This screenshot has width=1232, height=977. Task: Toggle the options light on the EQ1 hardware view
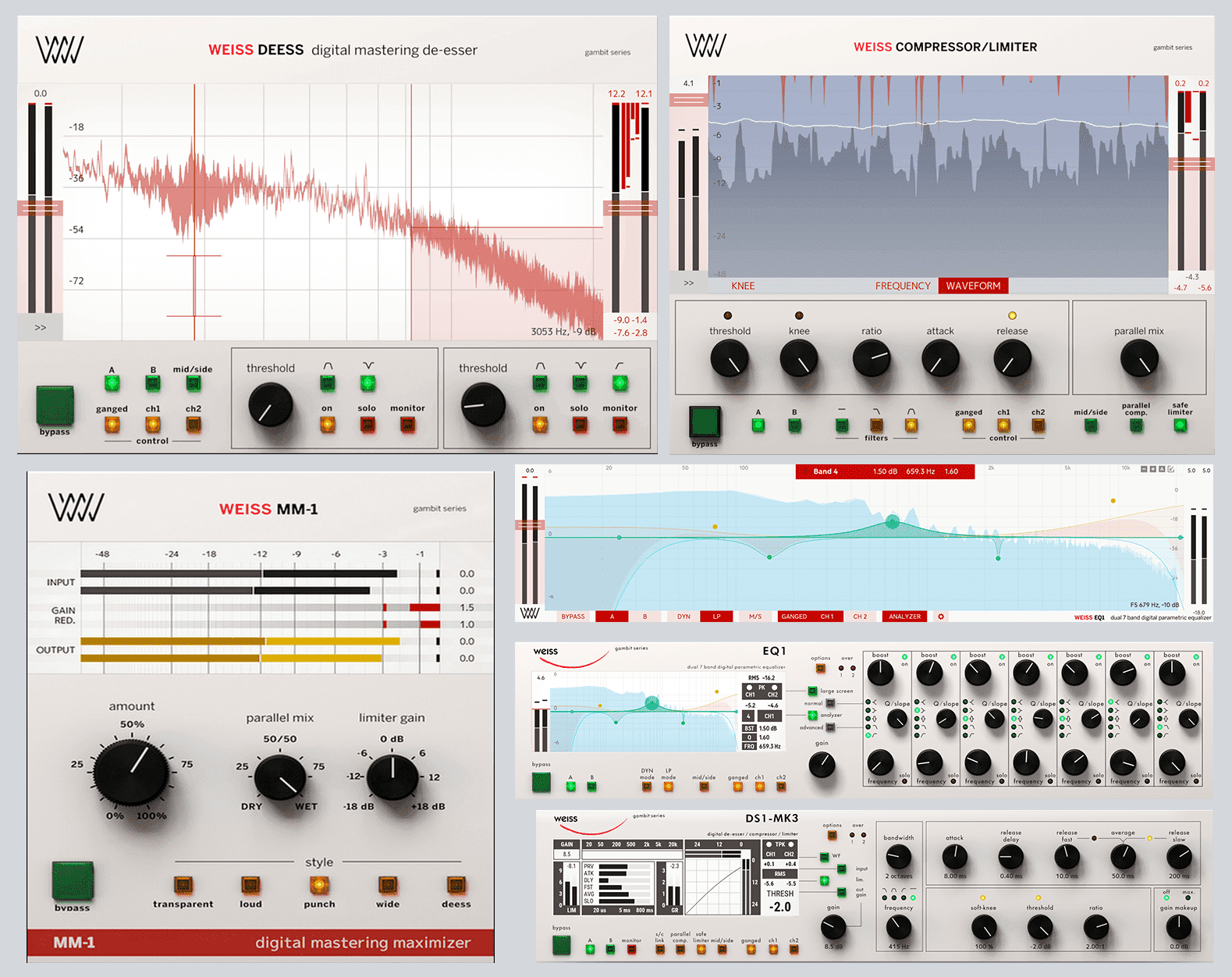pyautogui.click(x=820, y=669)
